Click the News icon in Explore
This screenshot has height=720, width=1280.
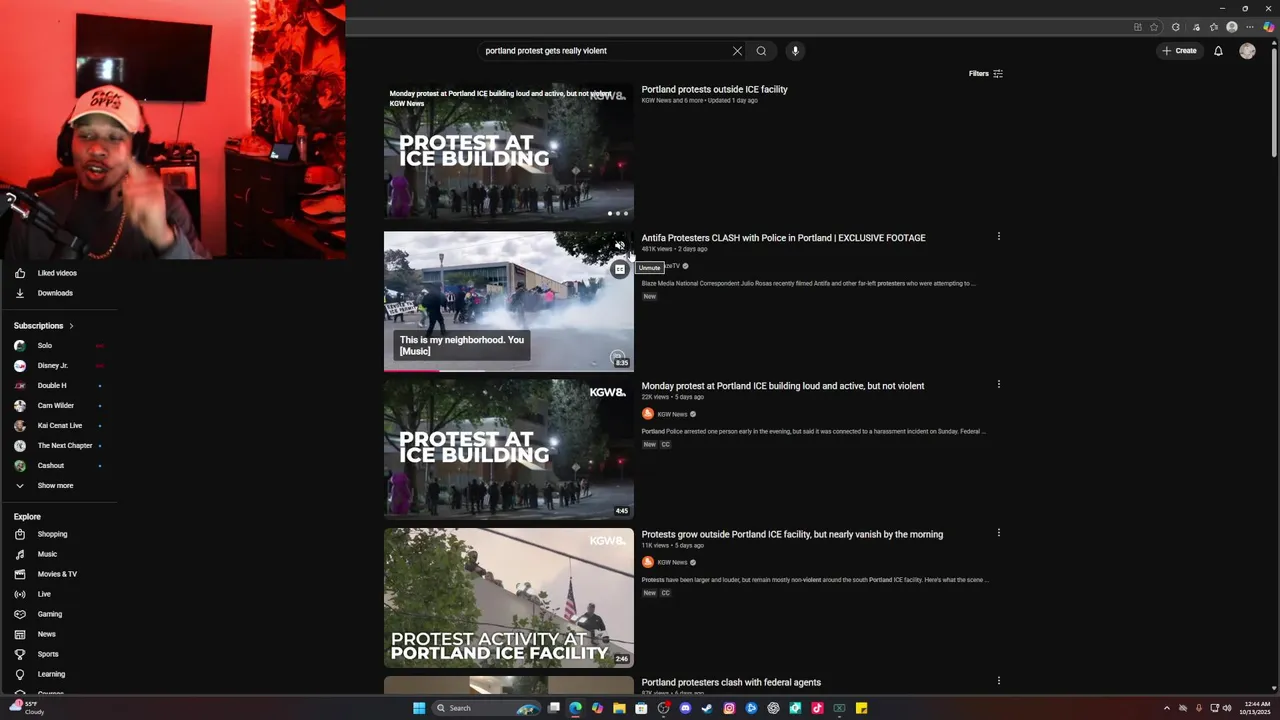pos(19,634)
